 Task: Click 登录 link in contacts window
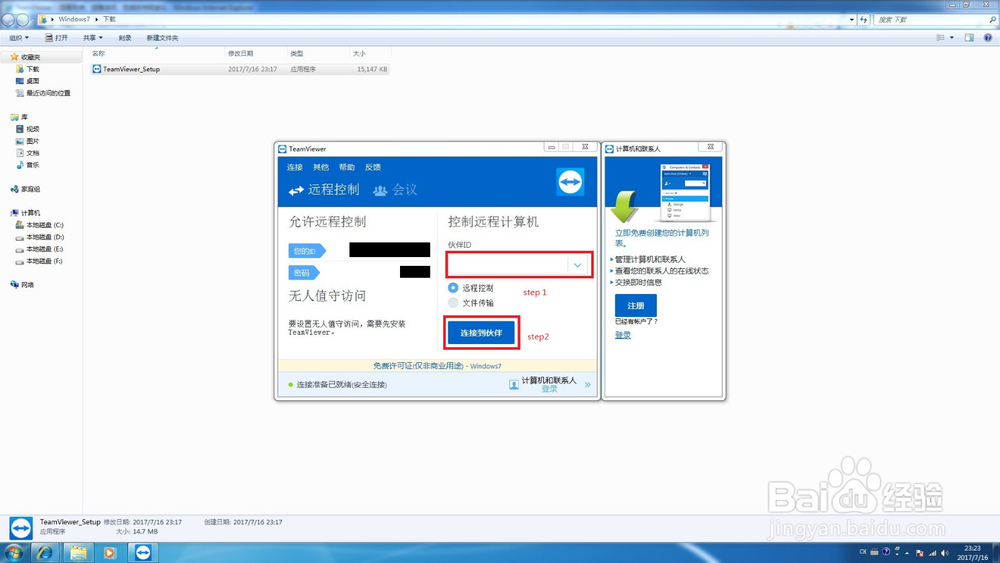622,335
